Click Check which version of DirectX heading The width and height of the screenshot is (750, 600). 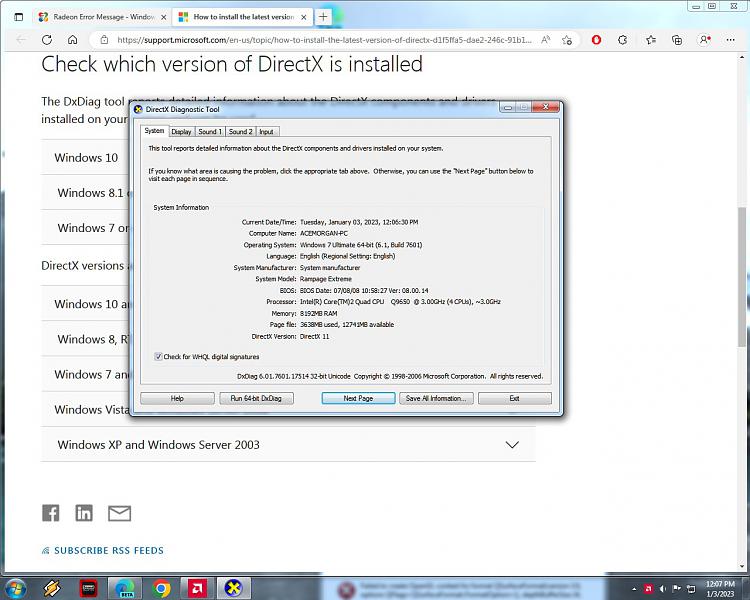[232, 64]
